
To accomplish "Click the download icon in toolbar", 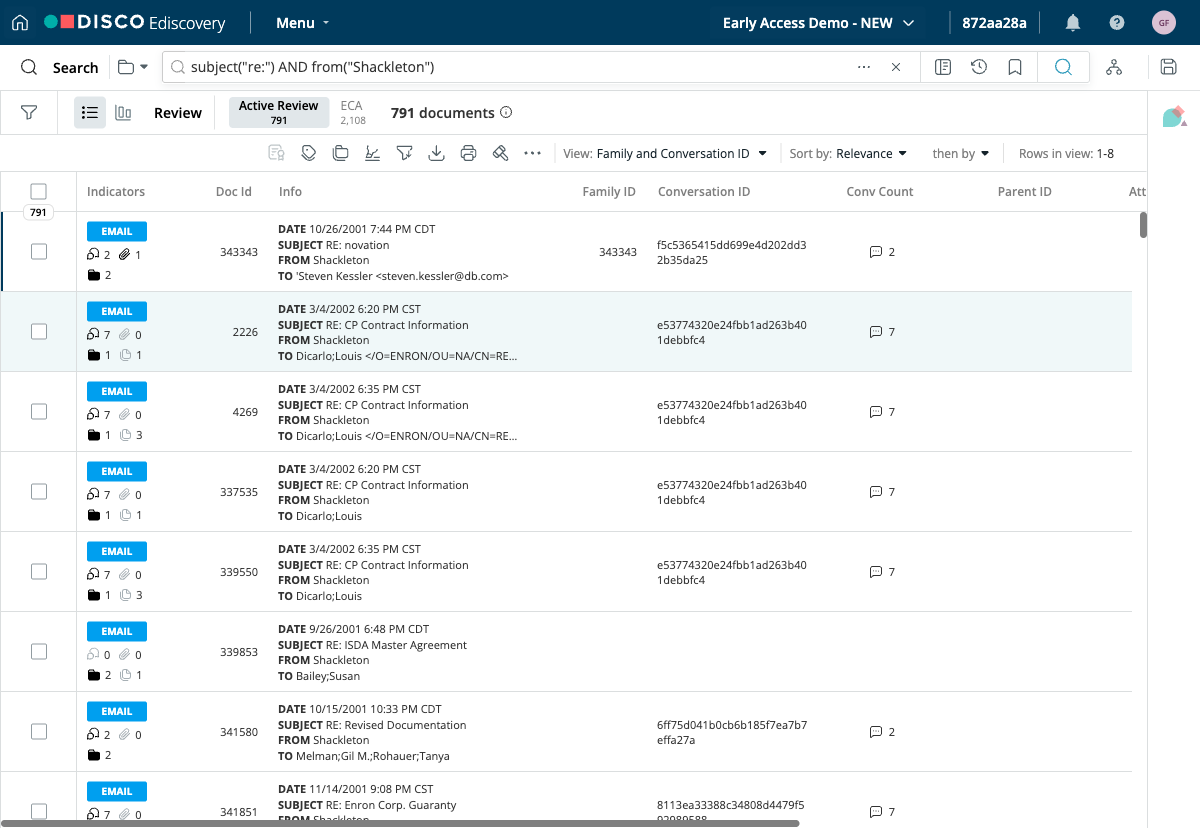I will tap(436, 153).
